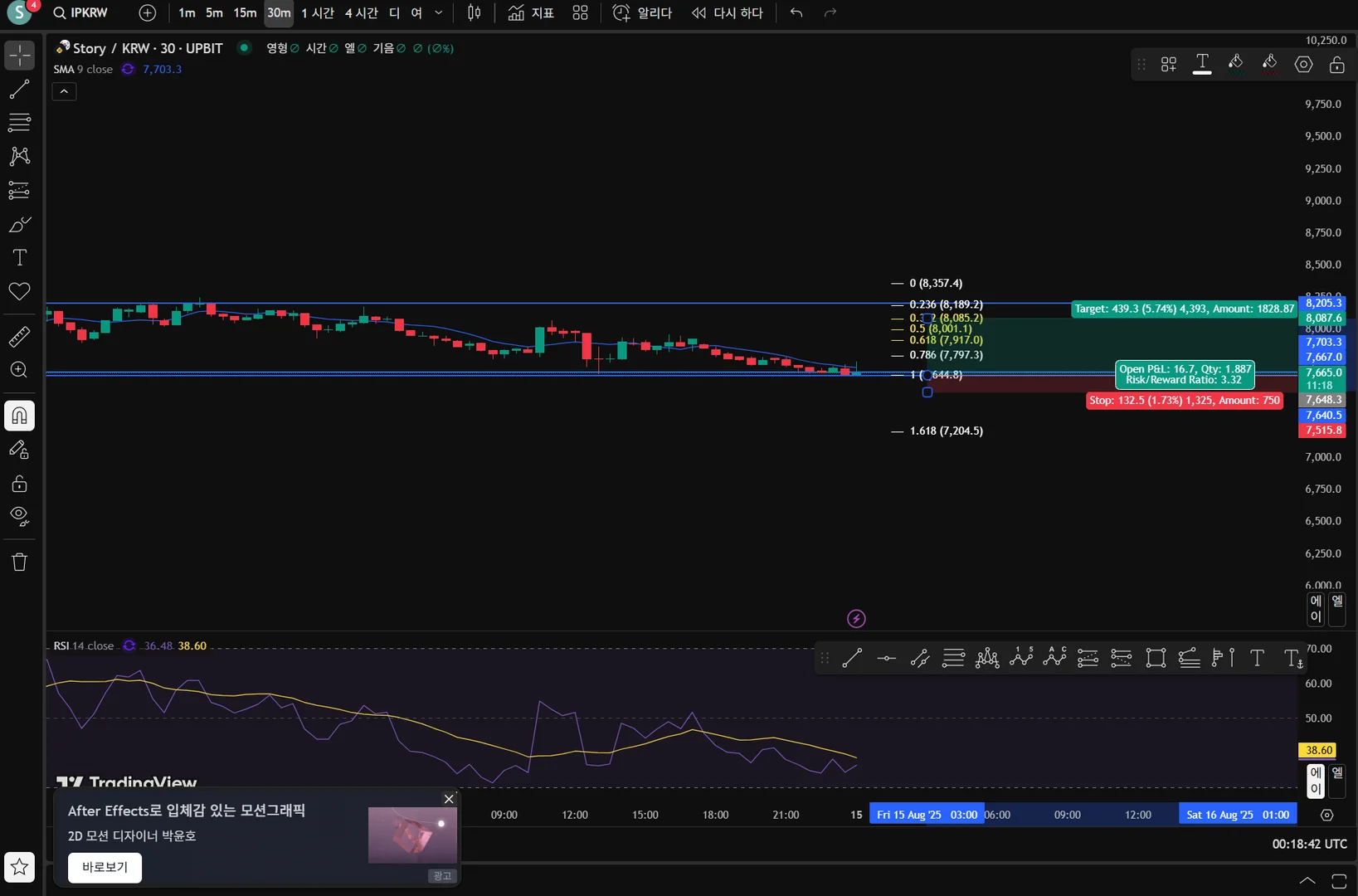
Task: Maximize the bottom panel
Action: 1339,881
